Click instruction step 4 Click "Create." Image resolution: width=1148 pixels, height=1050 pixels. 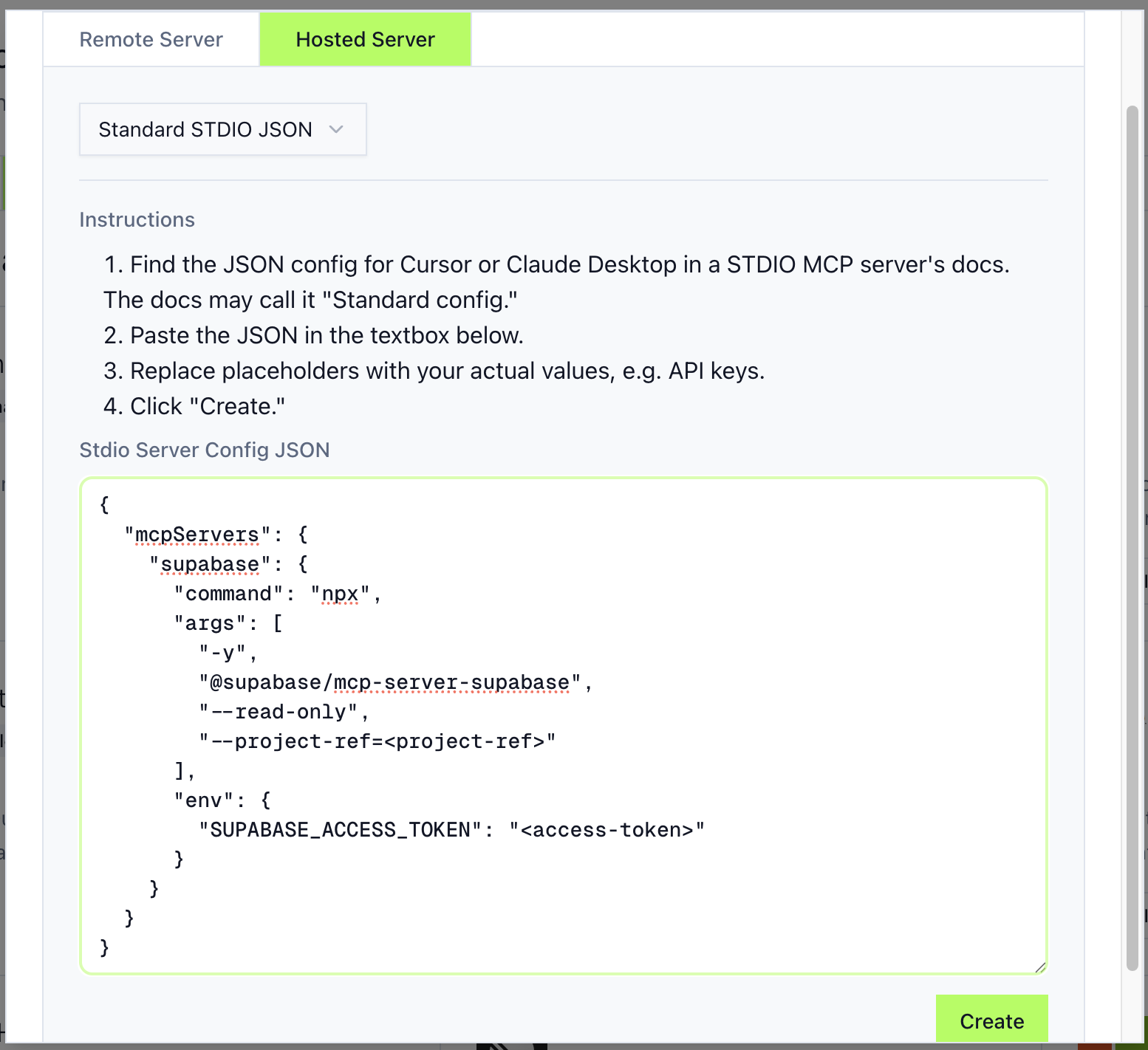pyautogui.click(x=194, y=406)
